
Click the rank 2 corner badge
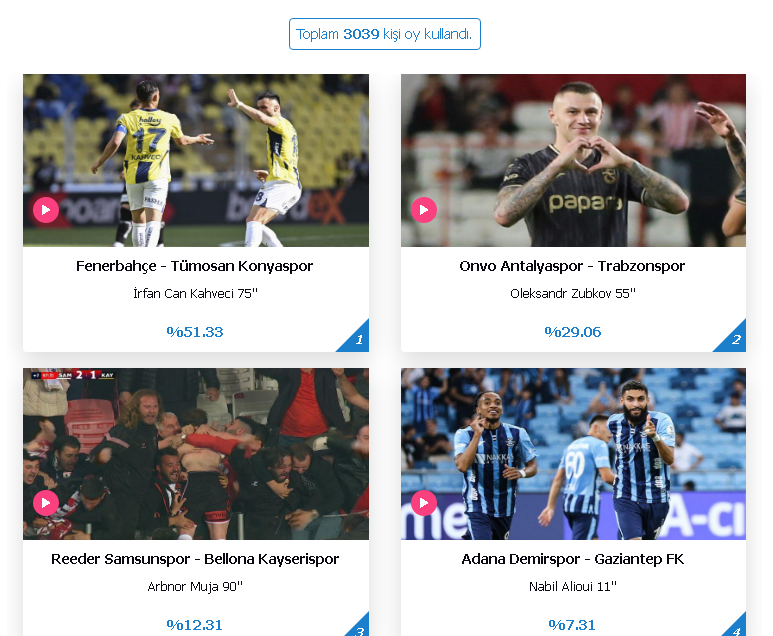735,338
